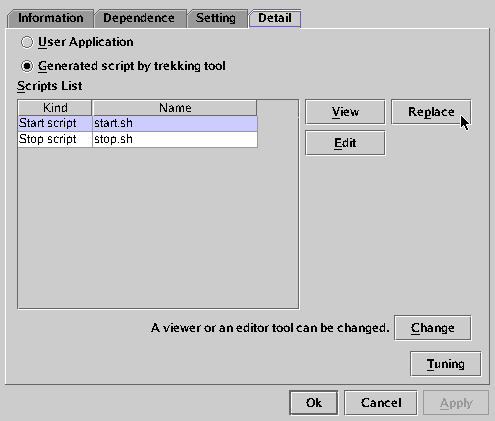Open the Dependence tab
Image resolution: width=495 pixels, height=421 pixels.
(139, 18)
